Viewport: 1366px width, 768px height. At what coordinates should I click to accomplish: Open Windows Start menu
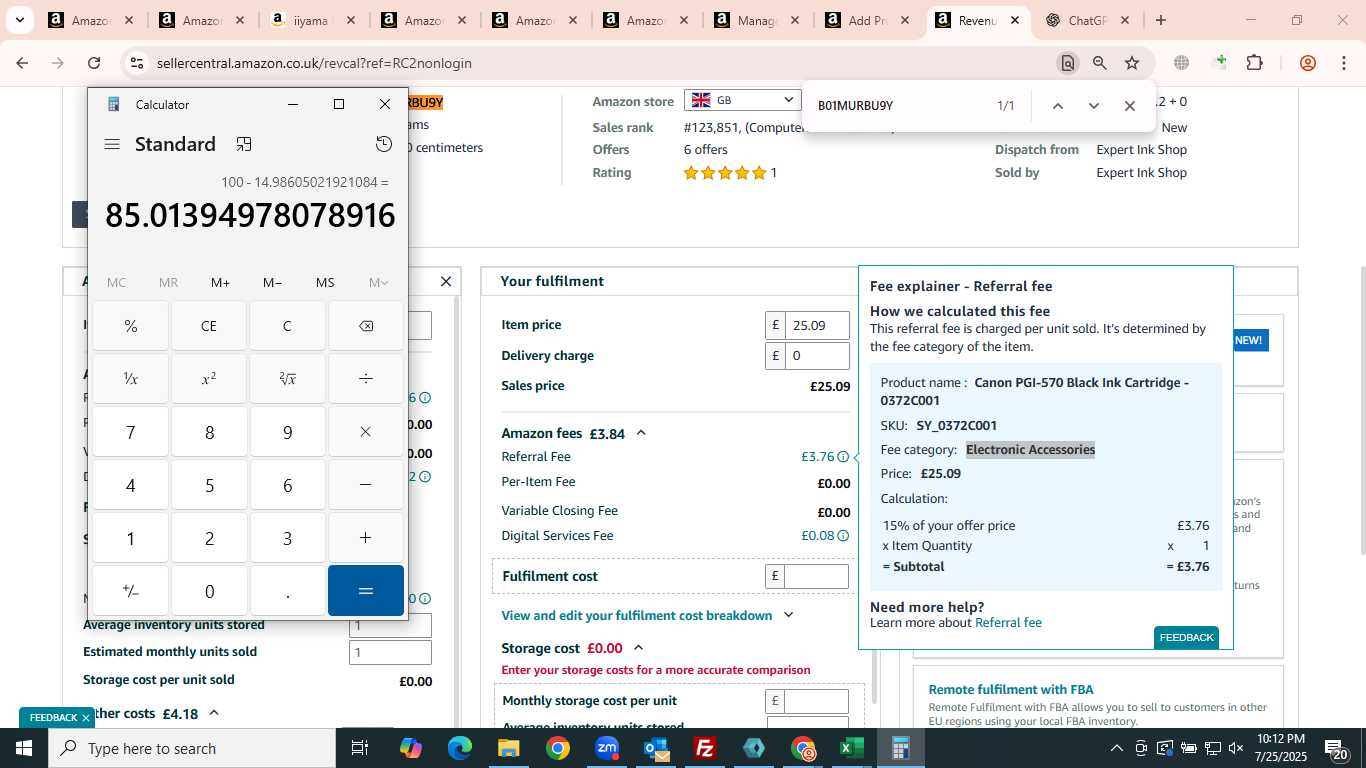coord(24,748)
